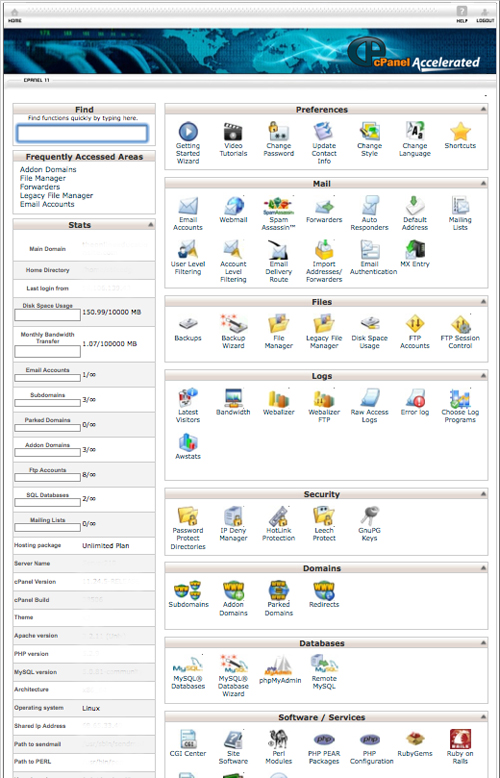Open the Getting Started Wizard icon

coord(188,132)
